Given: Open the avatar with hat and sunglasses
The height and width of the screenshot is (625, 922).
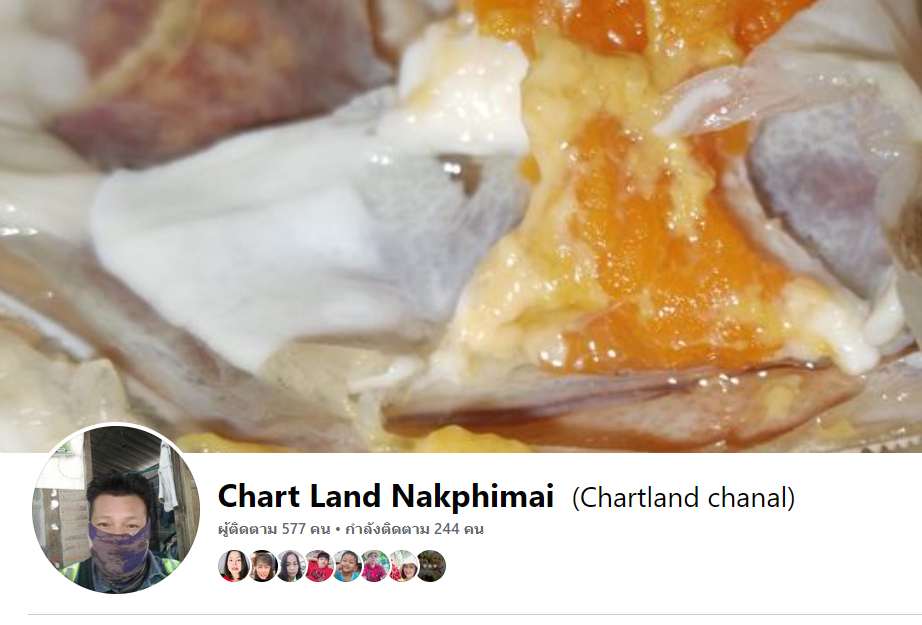Looking at the screenshot, I should click(375, 566).
